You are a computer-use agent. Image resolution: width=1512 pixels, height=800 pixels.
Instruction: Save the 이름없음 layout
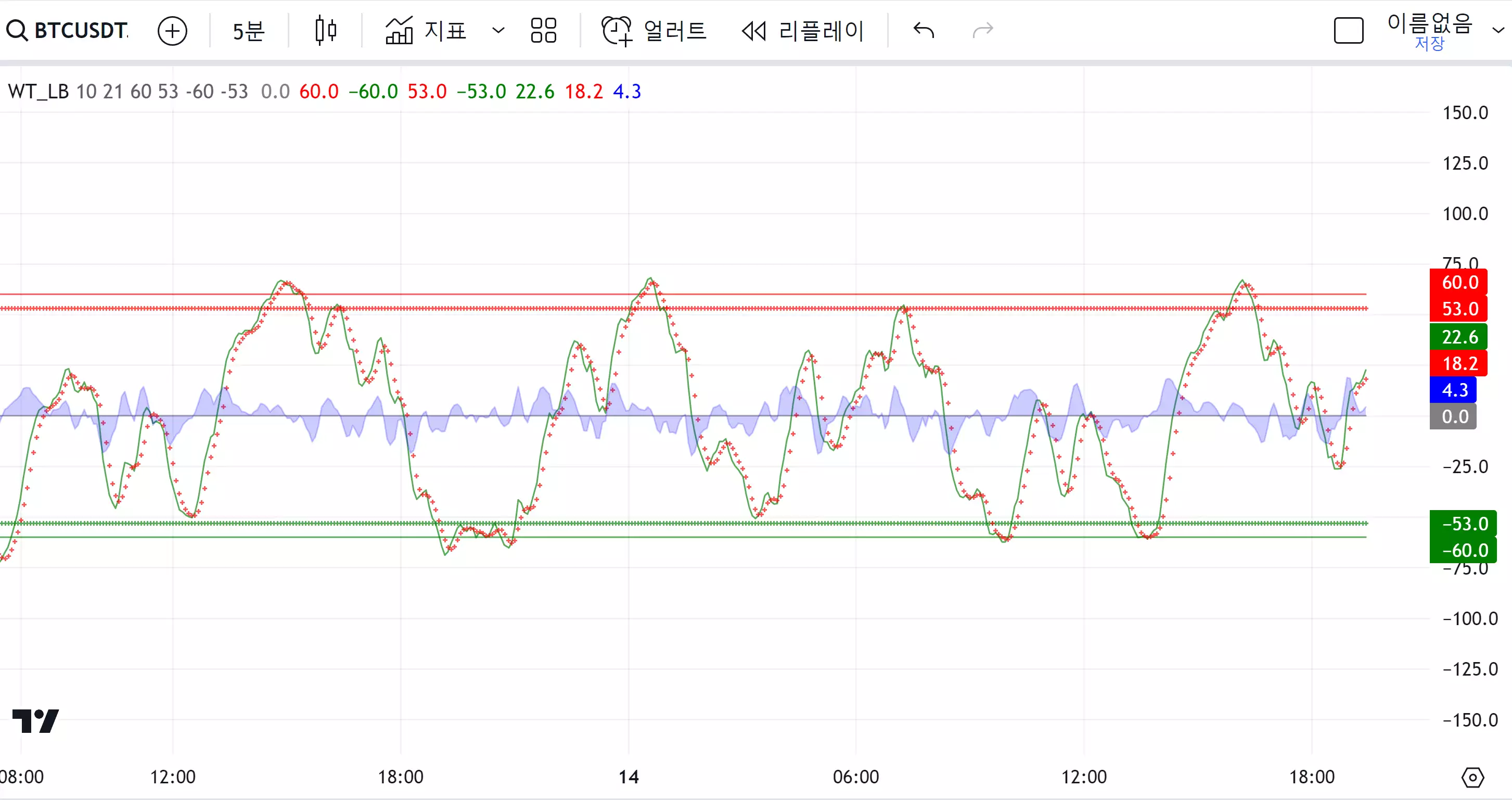pos(1429,44)
